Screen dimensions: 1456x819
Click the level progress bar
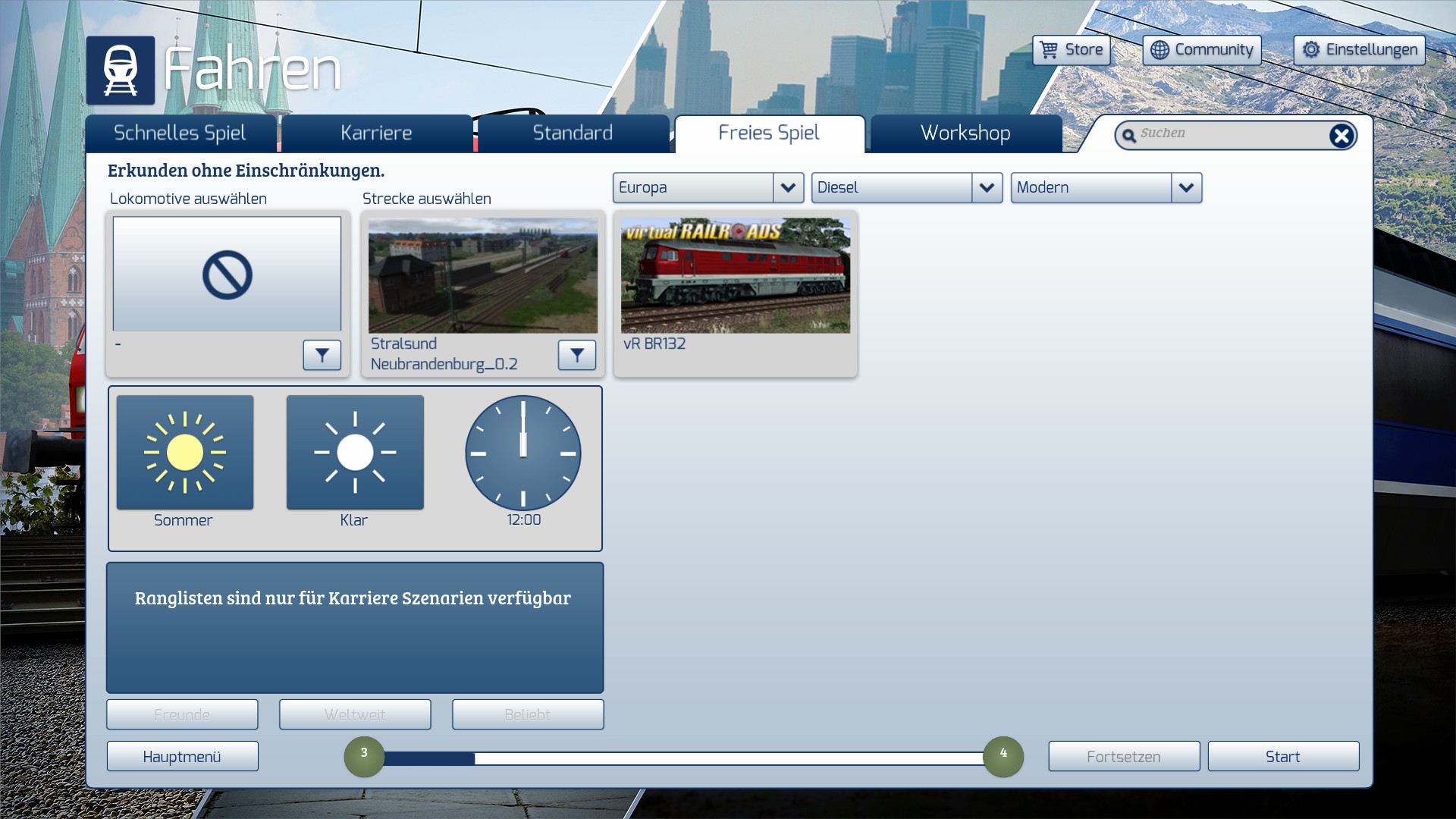tap(682, 758)
